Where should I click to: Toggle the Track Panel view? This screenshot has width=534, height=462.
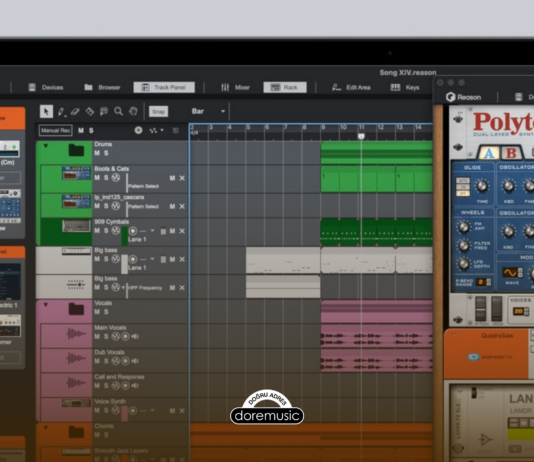point(164,87)
